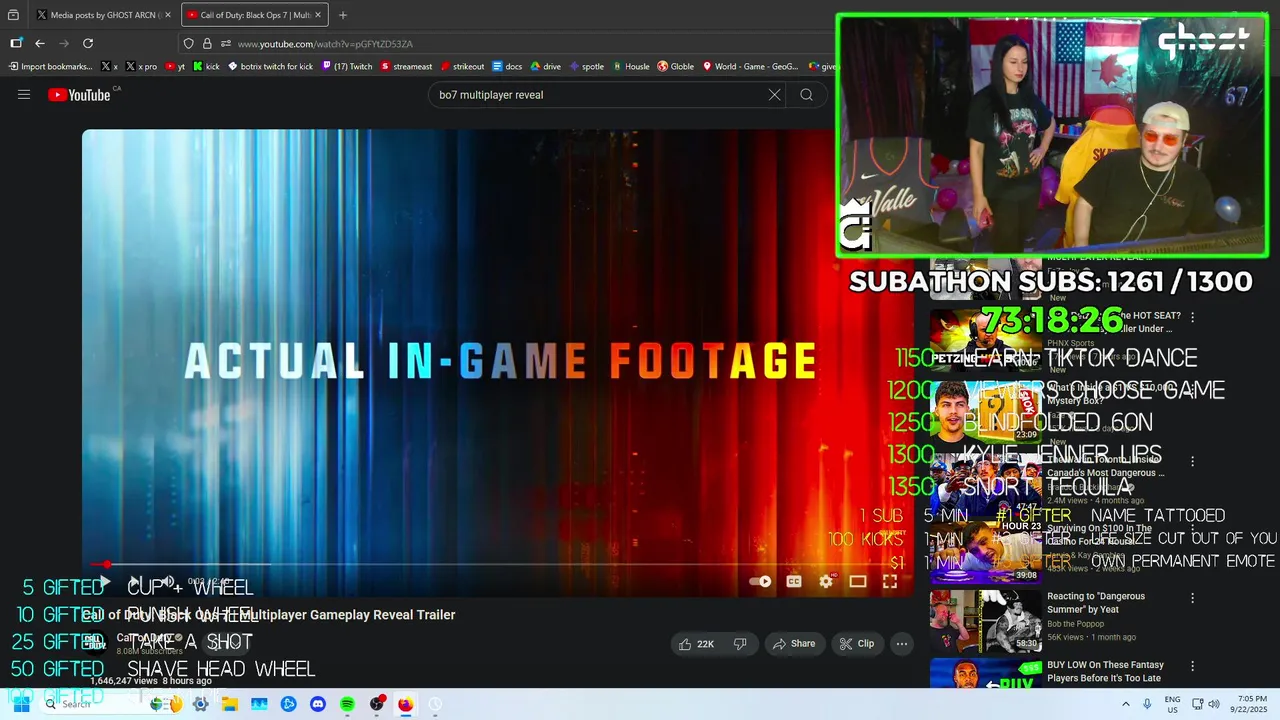The height and width of the screenshot is (720, 1280).
Task: Open Spotify from the taskbar
Action: tap(347, 704)
